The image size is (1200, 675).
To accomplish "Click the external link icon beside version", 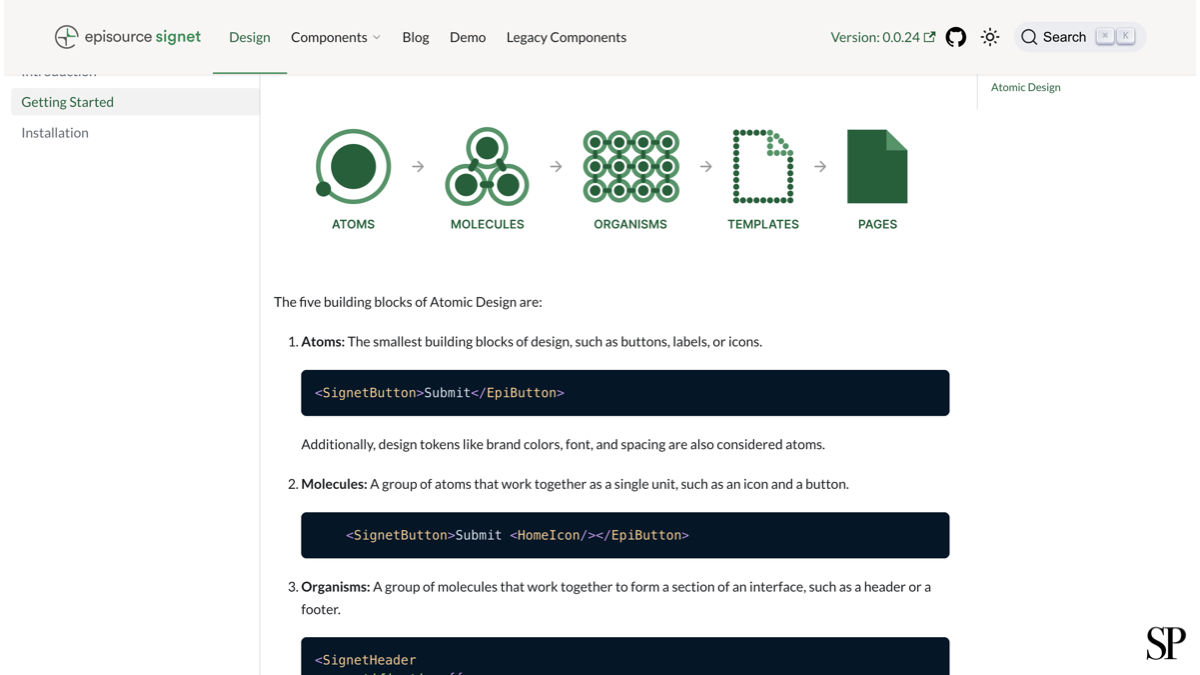I will pos(929,37).
